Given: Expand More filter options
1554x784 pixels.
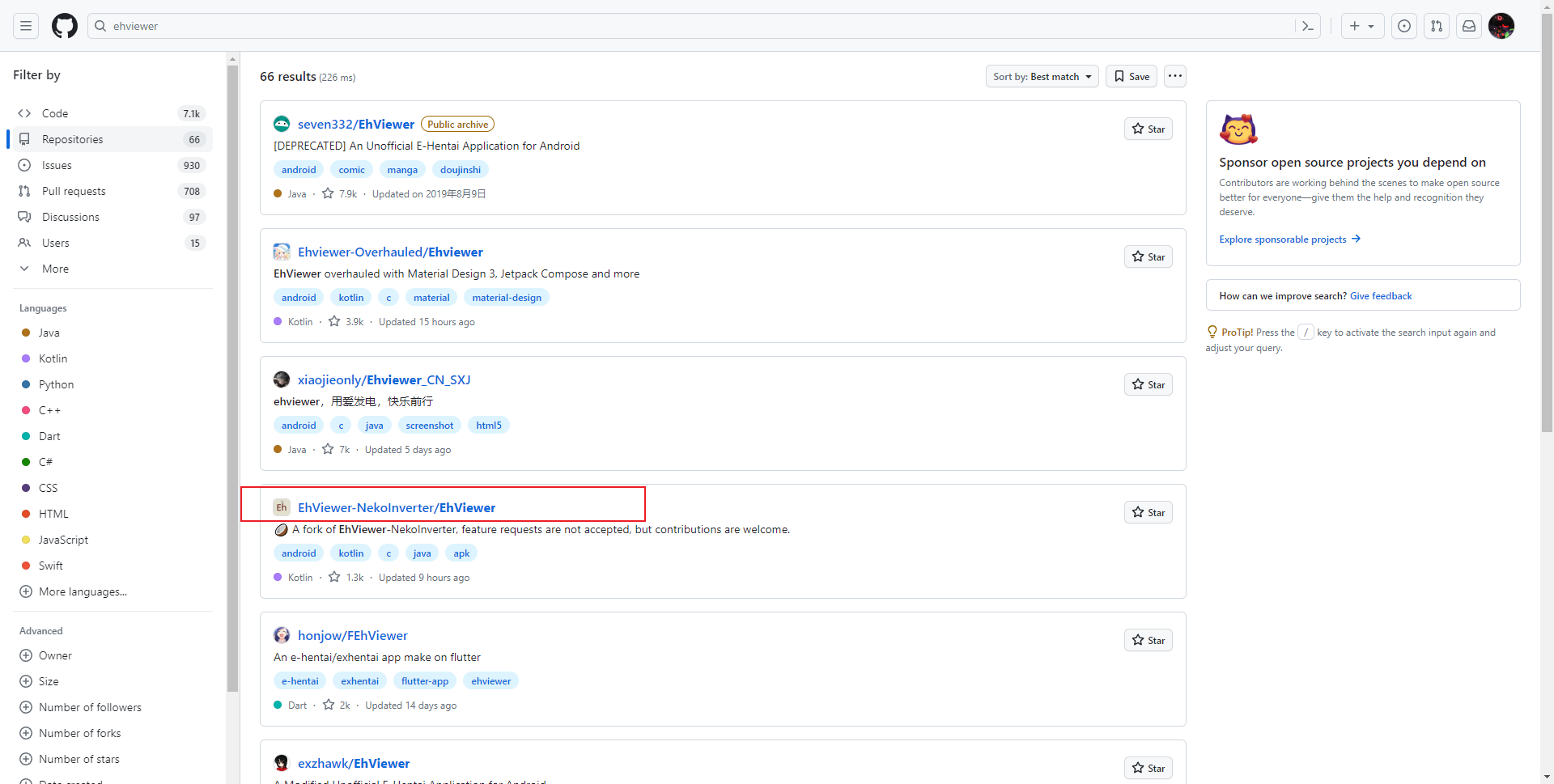Looking at the screenshot, I should tap(113, 269).
